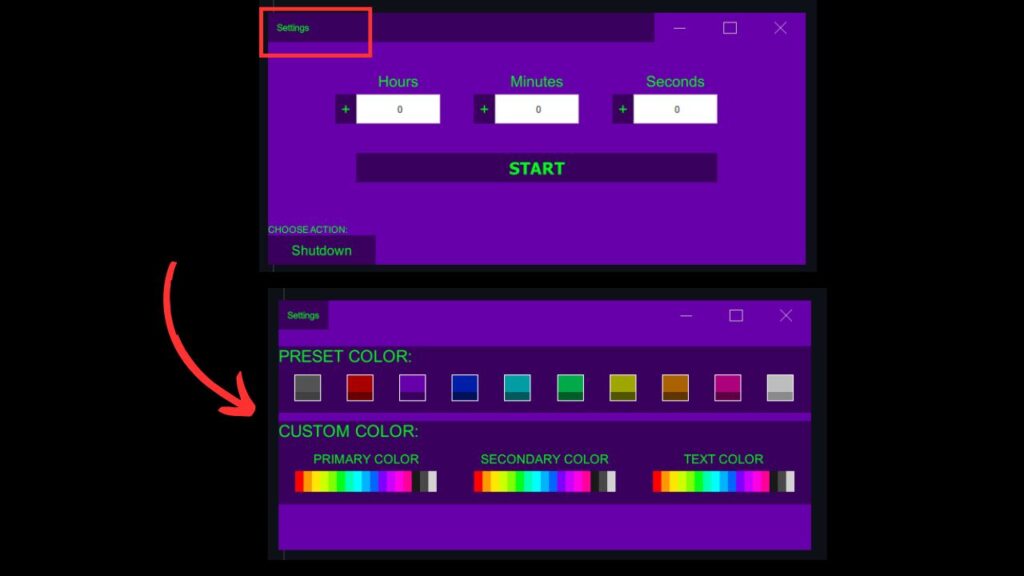
Task: Click the SECONDARY COLOR label
Action: coord(545,459)
